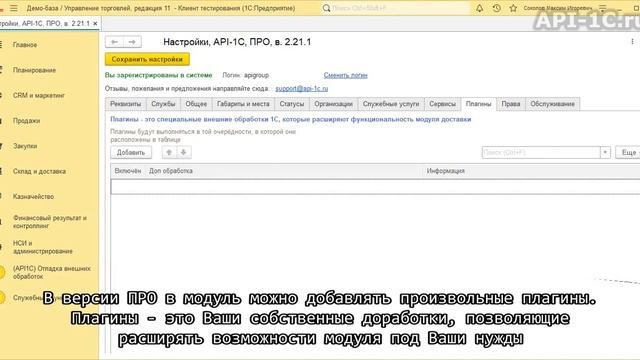Open support@api-1c.ru email link
The image size is (640, 360).
301,88
